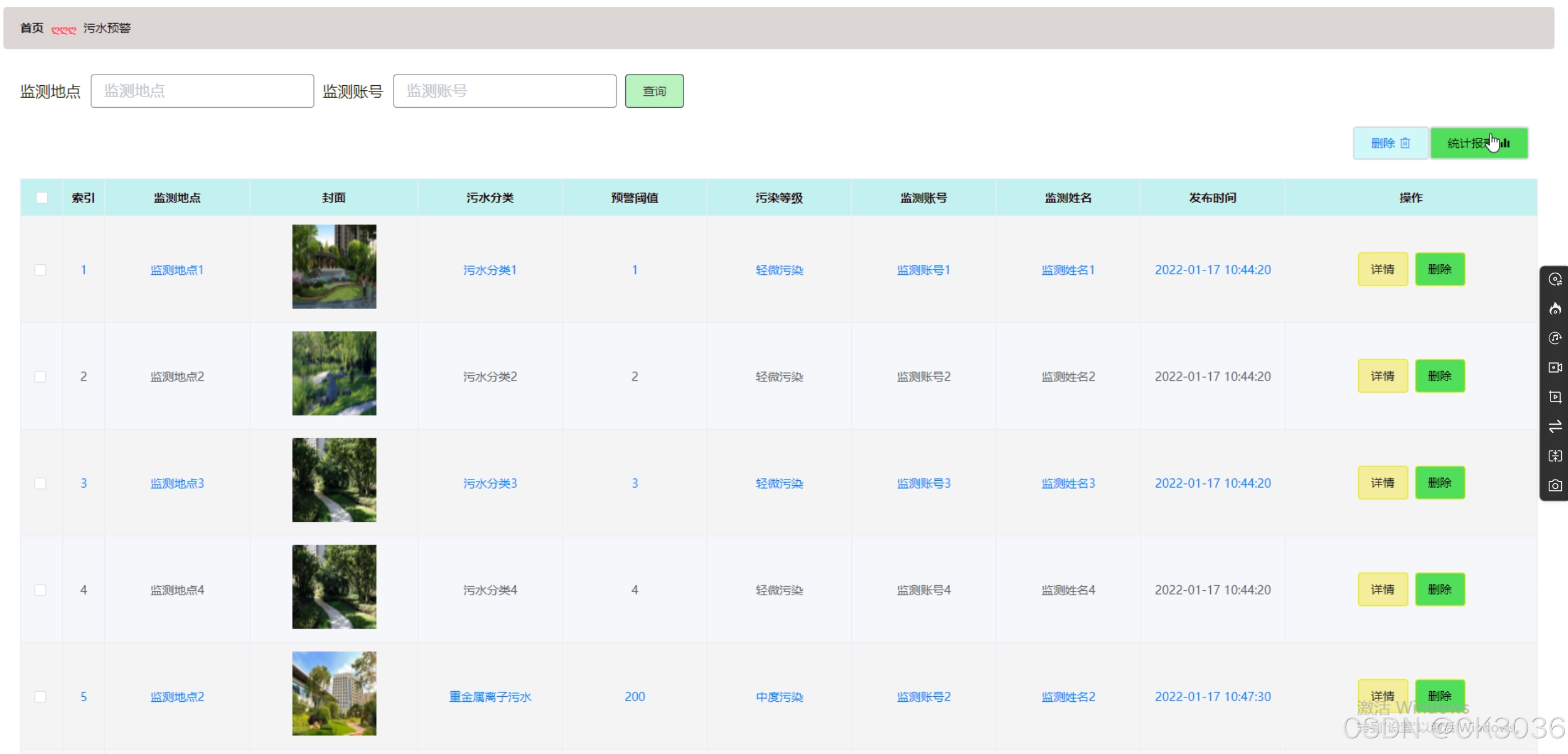This screenshot has width=1568, height=754.
Task: Go to 首页 in the breadcrumb
Action: [x=31, y=28]
